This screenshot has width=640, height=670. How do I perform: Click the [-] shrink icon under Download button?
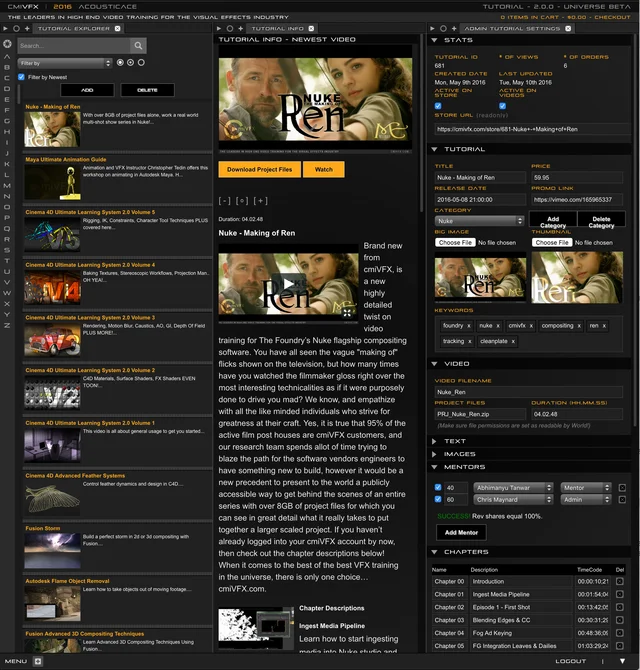point(225,200)
